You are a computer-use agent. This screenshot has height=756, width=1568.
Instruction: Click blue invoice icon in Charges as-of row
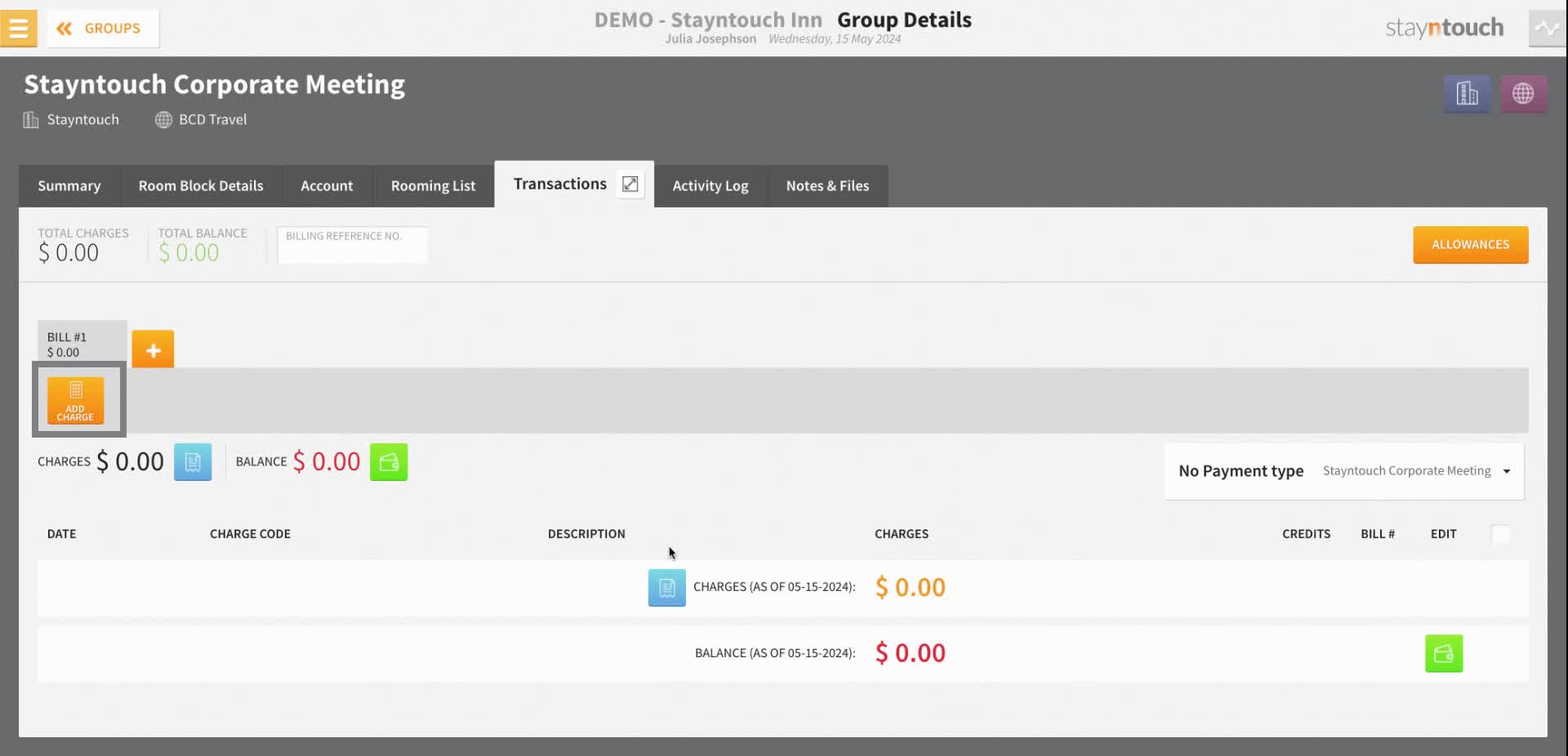coord(666,588)
